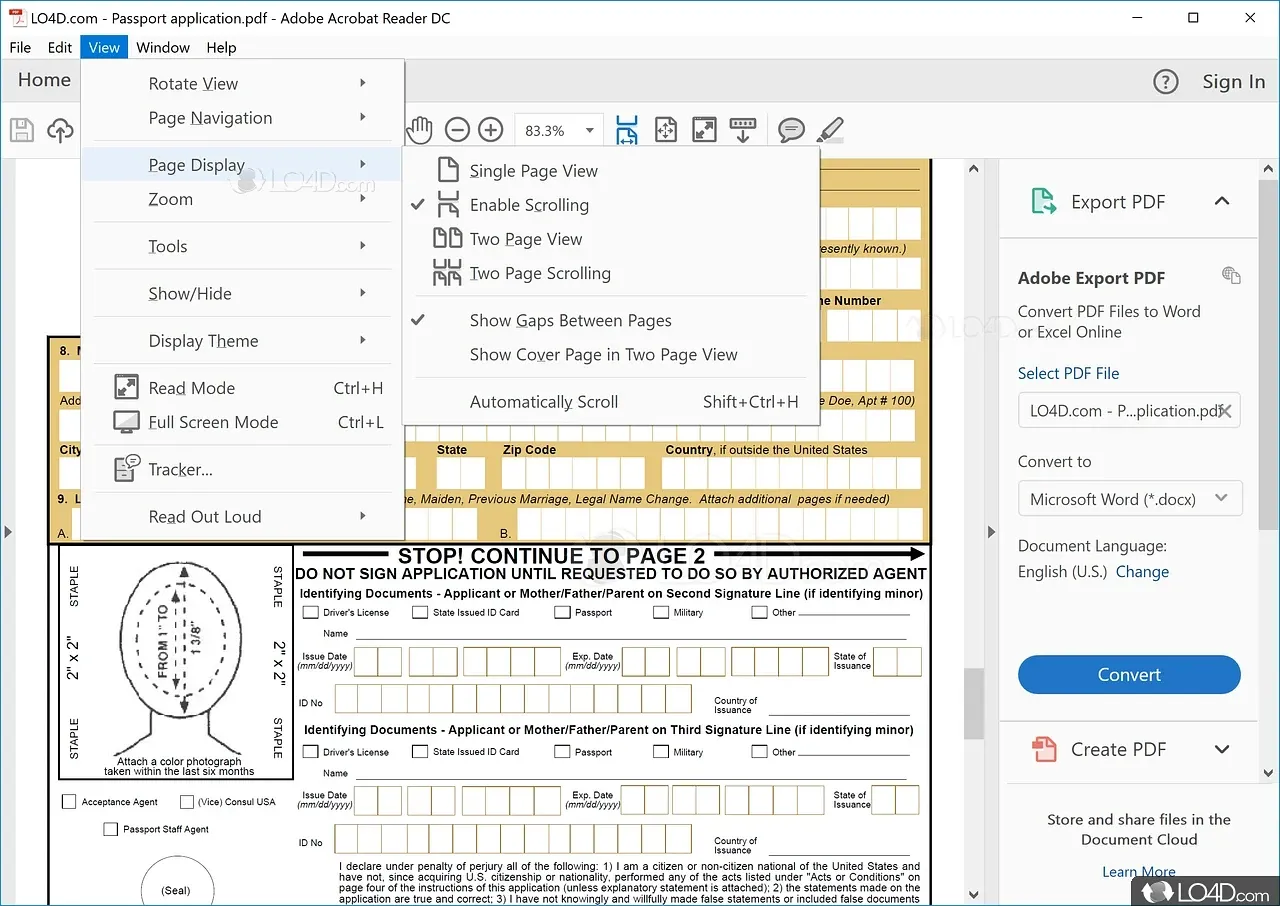Image resolution: width=1280 pixels, height=906 pixels.
Task: Check State Issued ID Card under Second Signature
Action: pyautogui.click(x=420, y=612)
